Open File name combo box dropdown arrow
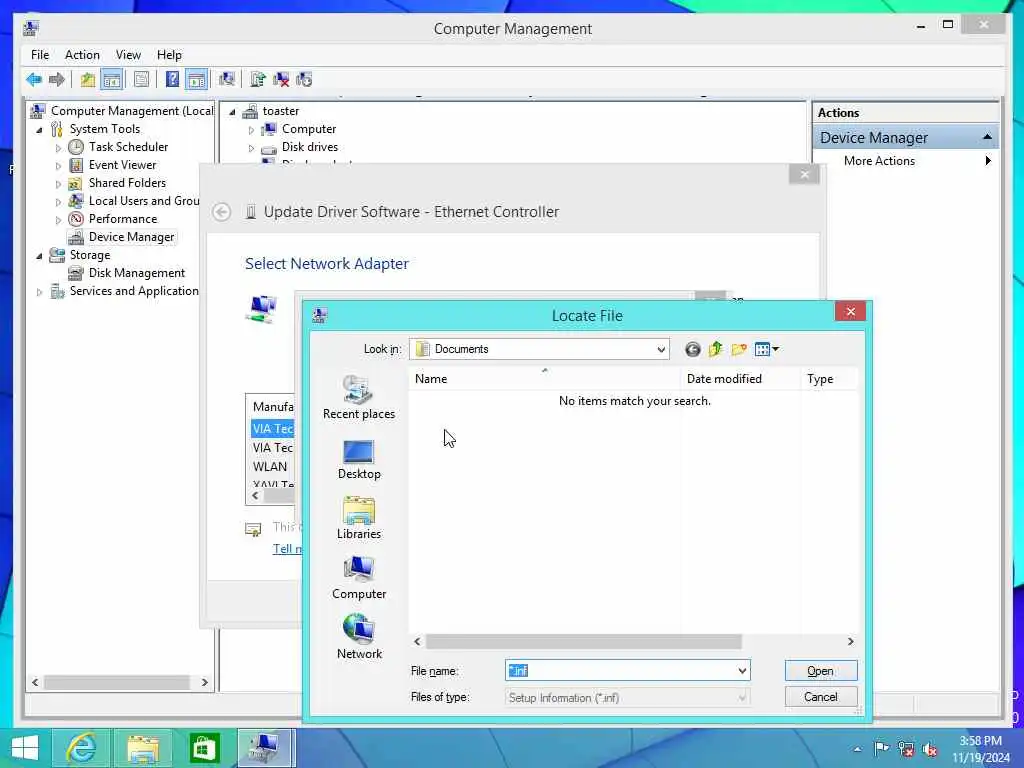This screenshot has width=1024, height=768. pos(742,671)
